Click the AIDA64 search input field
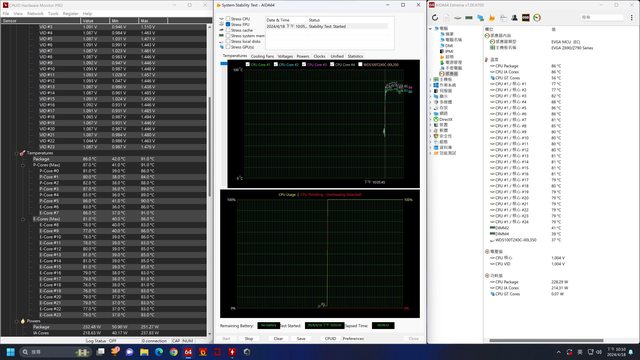640x360 pixels. click(x=602, y=18)
